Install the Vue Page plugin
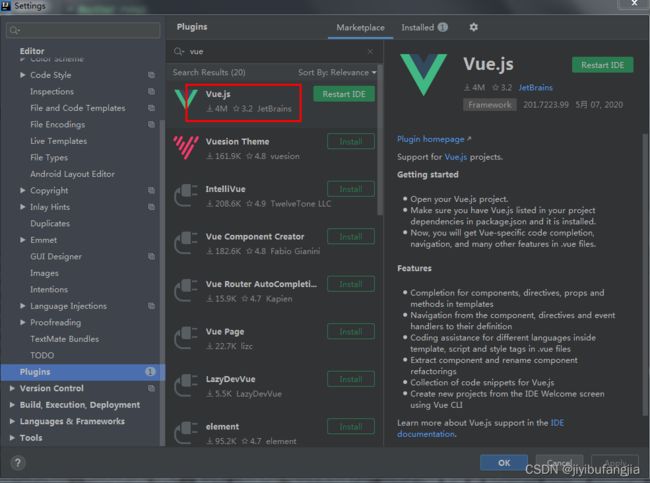This screenshot has height=483, width=650. (351, 332)
